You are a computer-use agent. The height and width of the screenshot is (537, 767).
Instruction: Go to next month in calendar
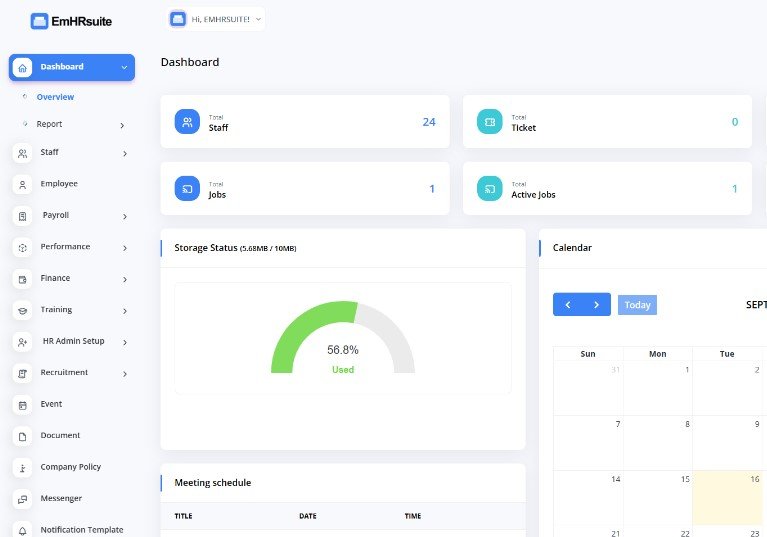[x=596, y=305]
